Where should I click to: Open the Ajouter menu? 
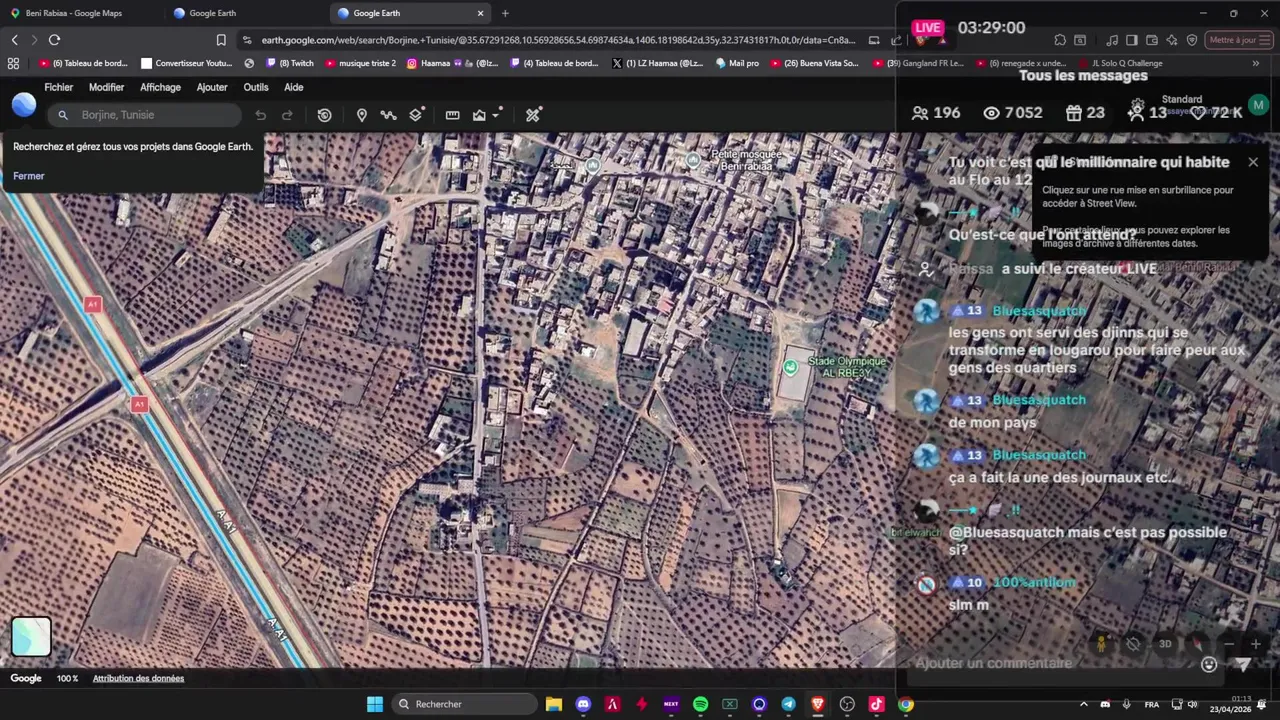coord(212,87)
